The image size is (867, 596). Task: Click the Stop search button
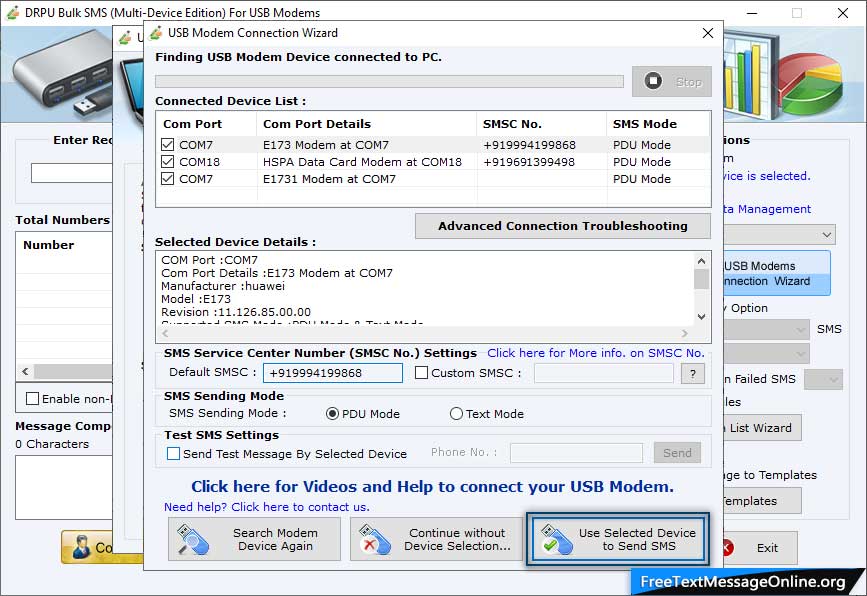[x=671, y=82]
